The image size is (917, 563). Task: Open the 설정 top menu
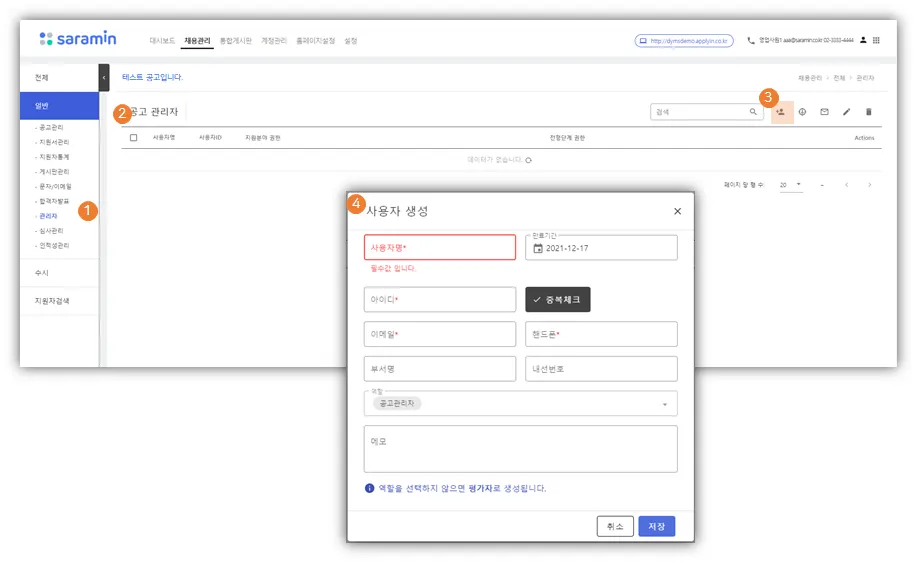tap(350, 41)
